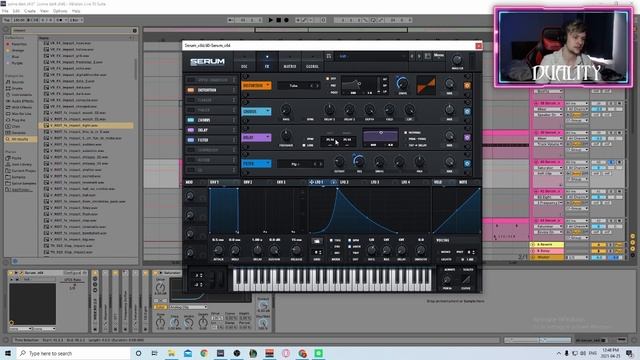Go to previous Serum preset arrow
Image resolution: width=640 pixels, height=360 pixels.
[x=412, y=56]
